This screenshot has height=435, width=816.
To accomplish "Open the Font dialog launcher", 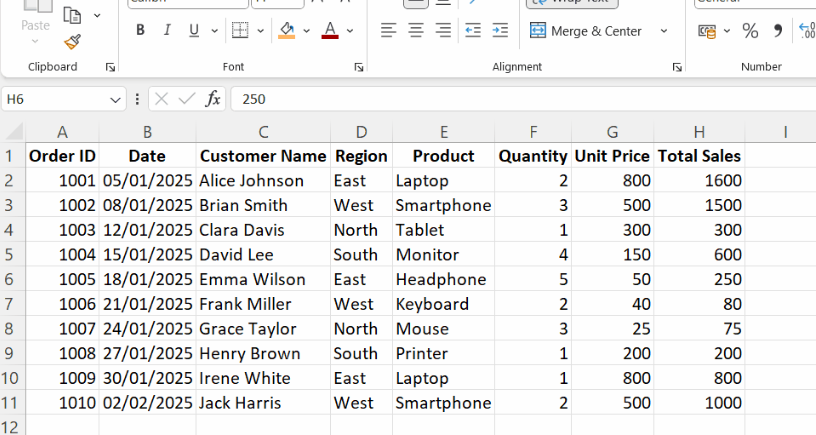I will tap(358, 67).
